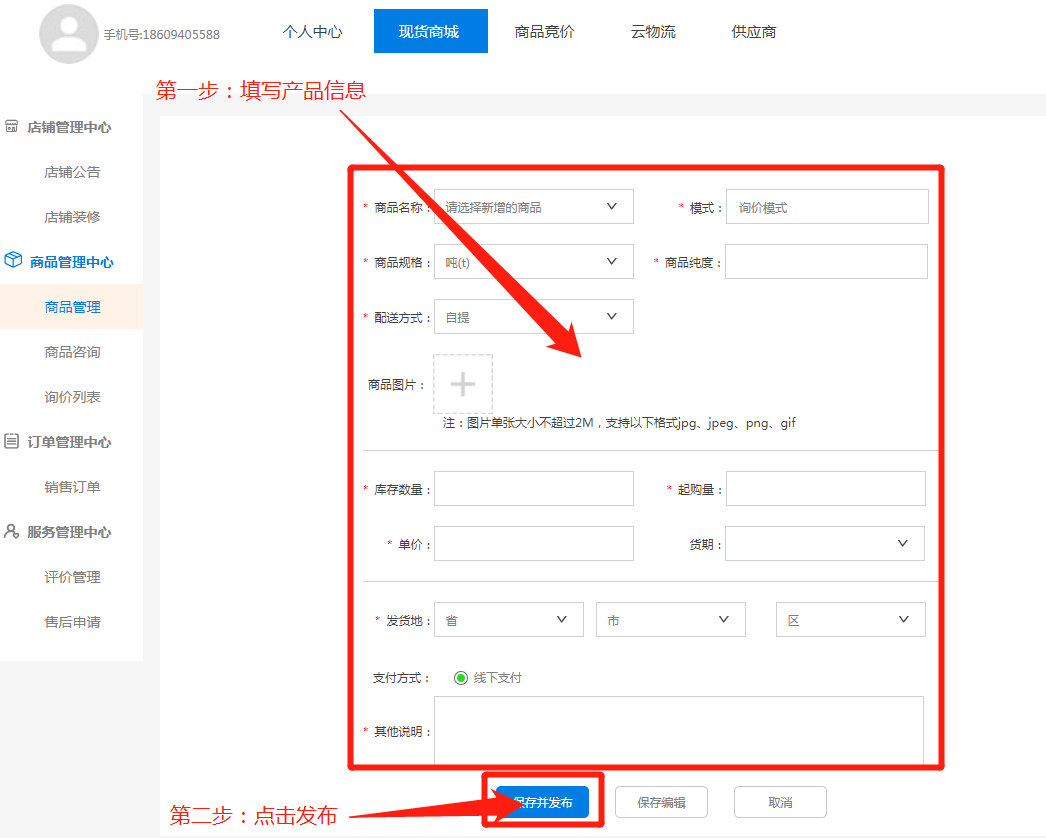Open 店铺装修 in the sidebar
The width and height of the screenshot is (1046, 838).
tap(72, 217)
